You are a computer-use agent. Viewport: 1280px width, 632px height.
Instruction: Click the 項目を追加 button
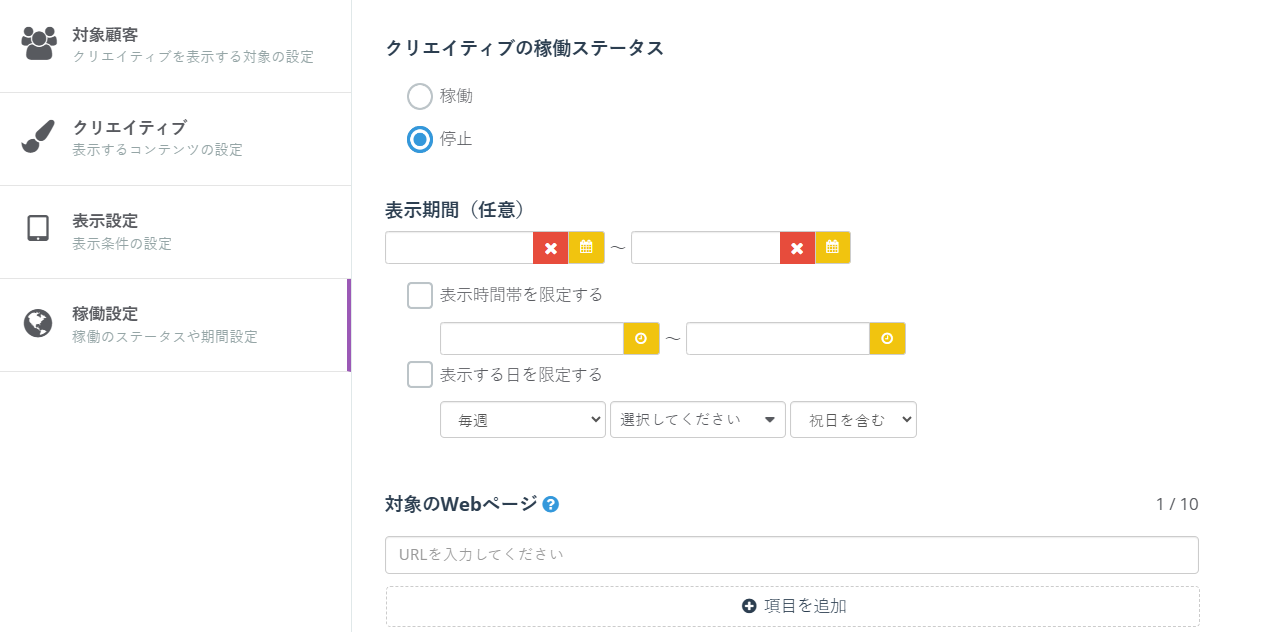pyautogui.click(x=791, y=605)
